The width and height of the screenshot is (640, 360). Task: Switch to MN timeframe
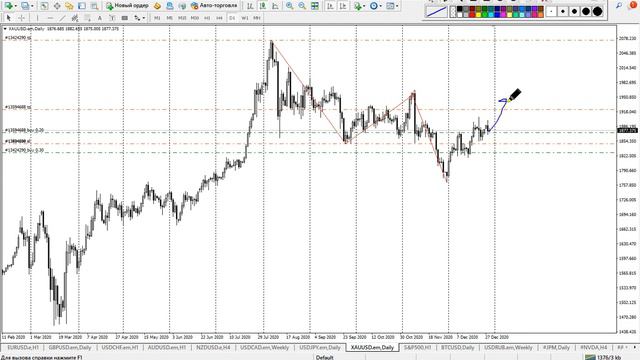[257, 18]
